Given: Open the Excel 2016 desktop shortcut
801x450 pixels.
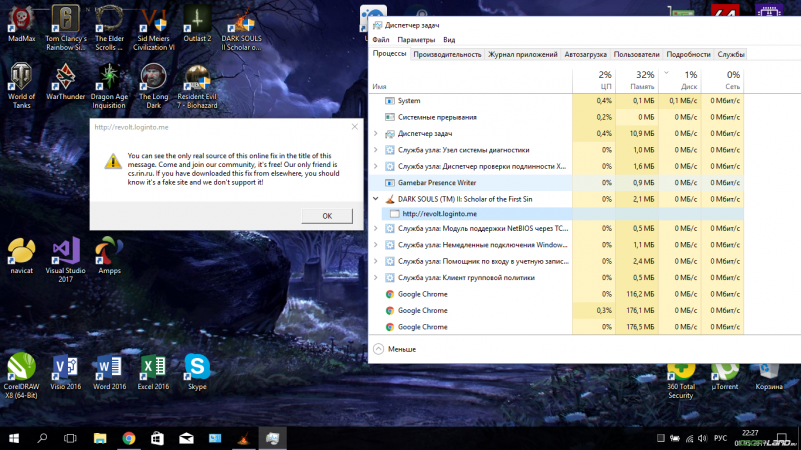Looking at the screenshot, I should point(153,372).
